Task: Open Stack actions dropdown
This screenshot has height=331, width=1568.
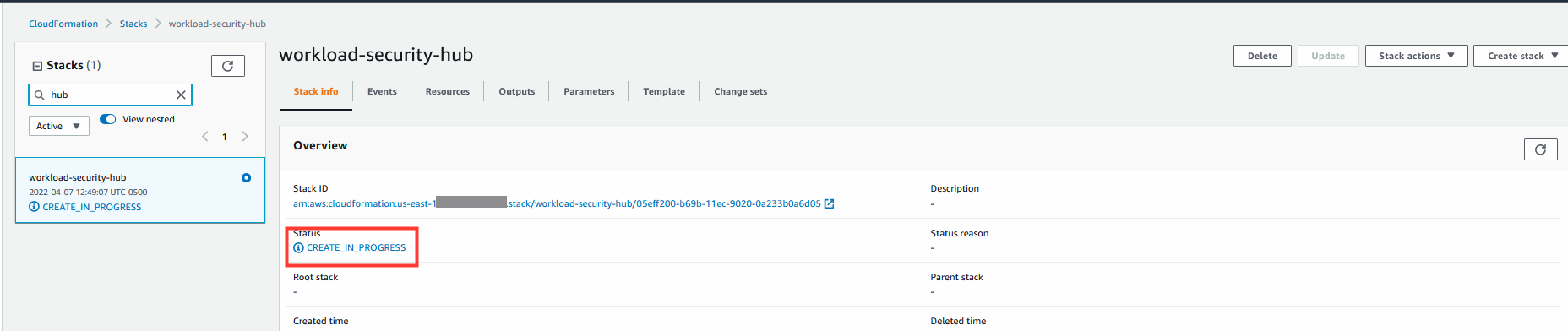Action: (x=1416, y=56)
